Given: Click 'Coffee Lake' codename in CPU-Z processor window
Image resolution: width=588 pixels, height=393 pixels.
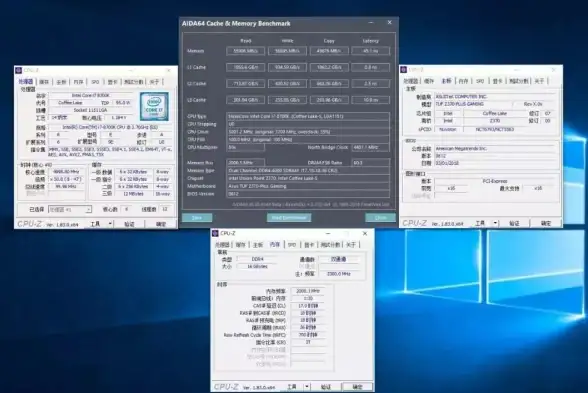Looking at the screenshot, I should (x=70, y=103).
